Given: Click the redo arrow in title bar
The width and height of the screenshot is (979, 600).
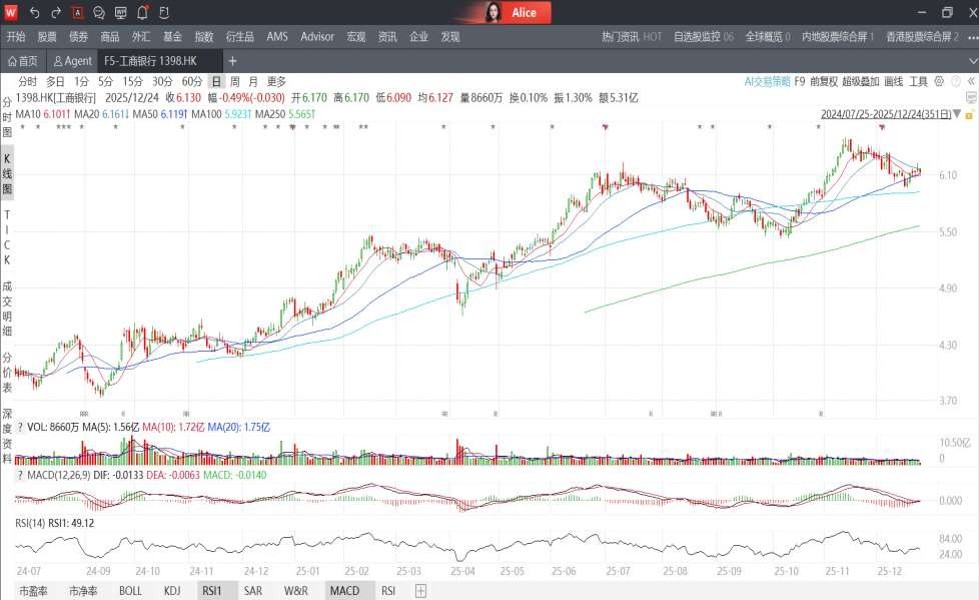Looking at the screenshot, I should (56, 13).
